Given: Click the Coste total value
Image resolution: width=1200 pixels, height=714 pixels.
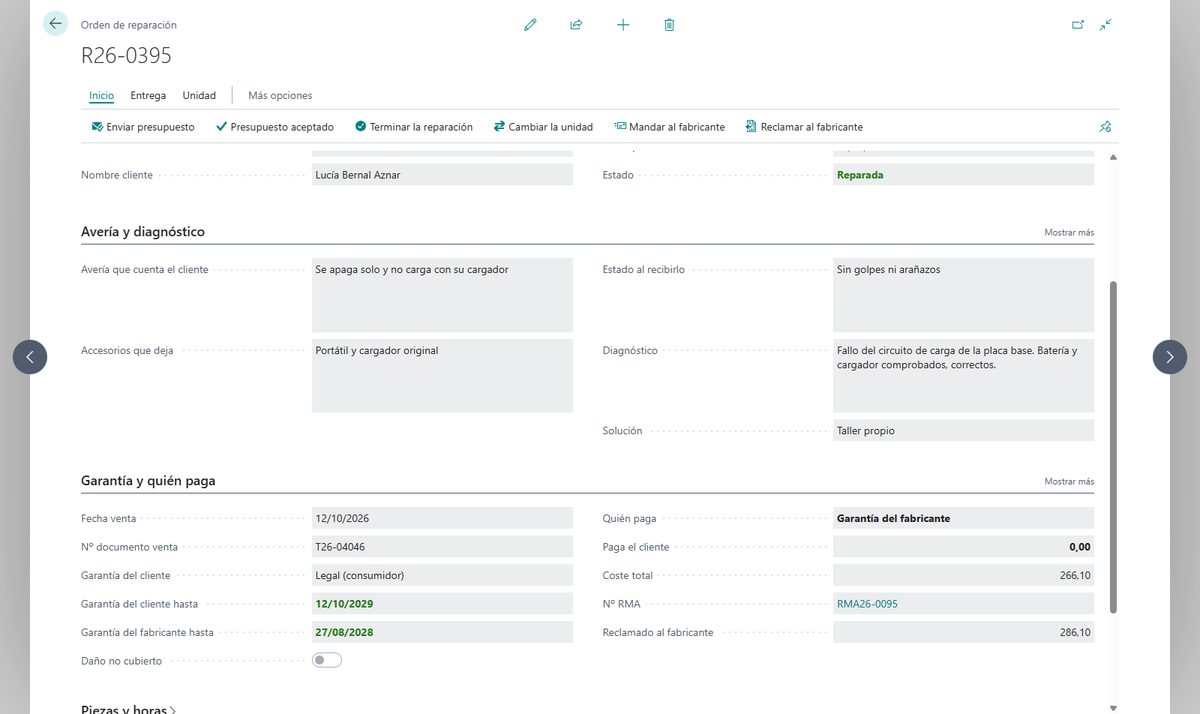Looking at the screenshot, I should tap(963, 575).
